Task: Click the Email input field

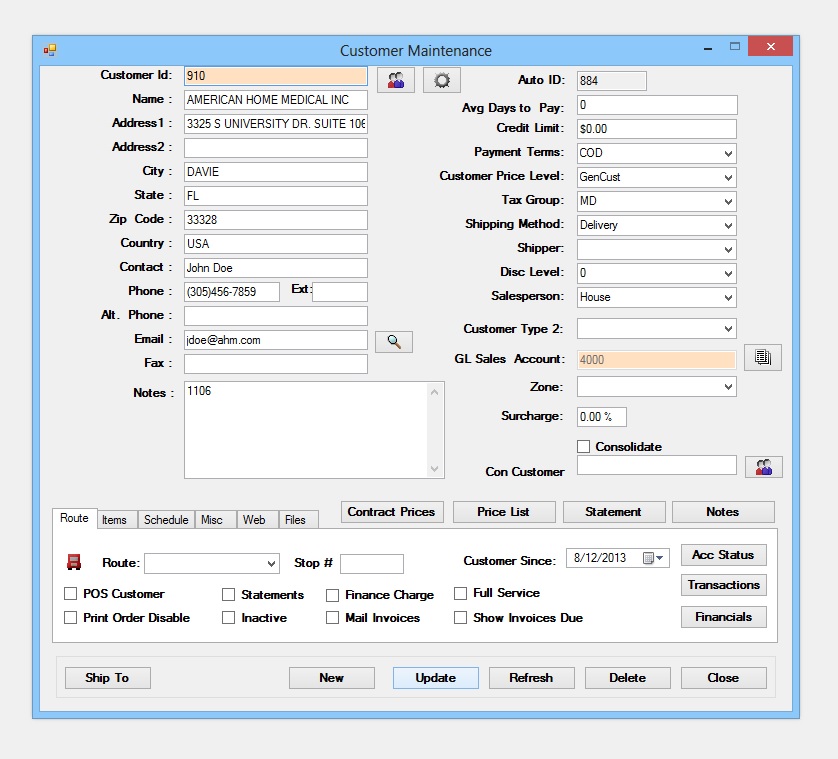Action: coord(276,340)
